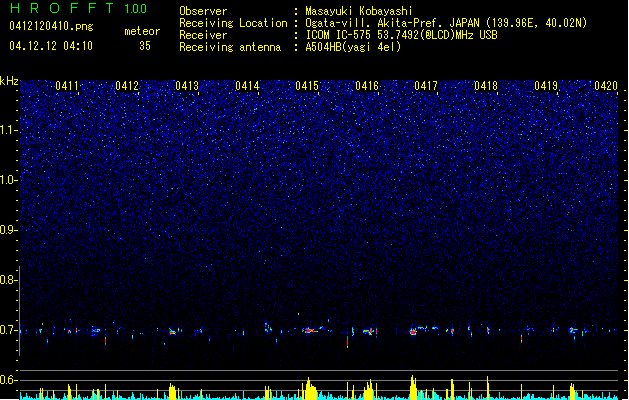
Task: Click observer name Masayuki Kobayashi
Action: click(359, 11)
